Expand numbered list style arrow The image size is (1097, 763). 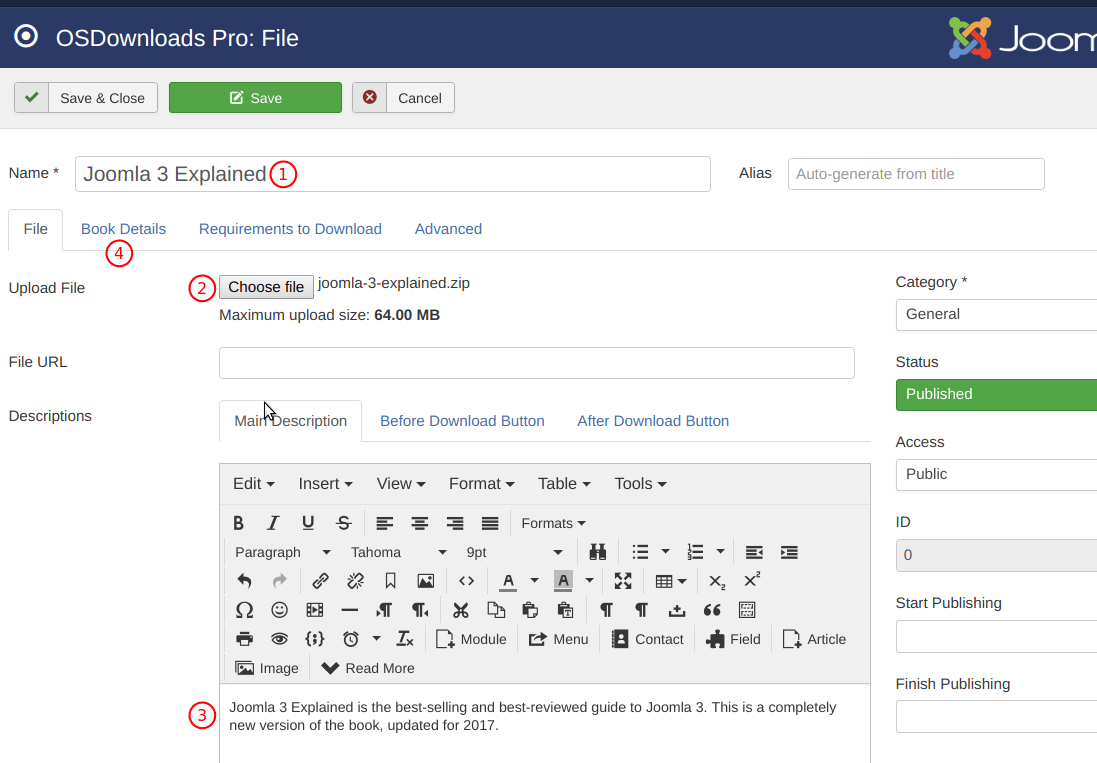pos(720,552)
